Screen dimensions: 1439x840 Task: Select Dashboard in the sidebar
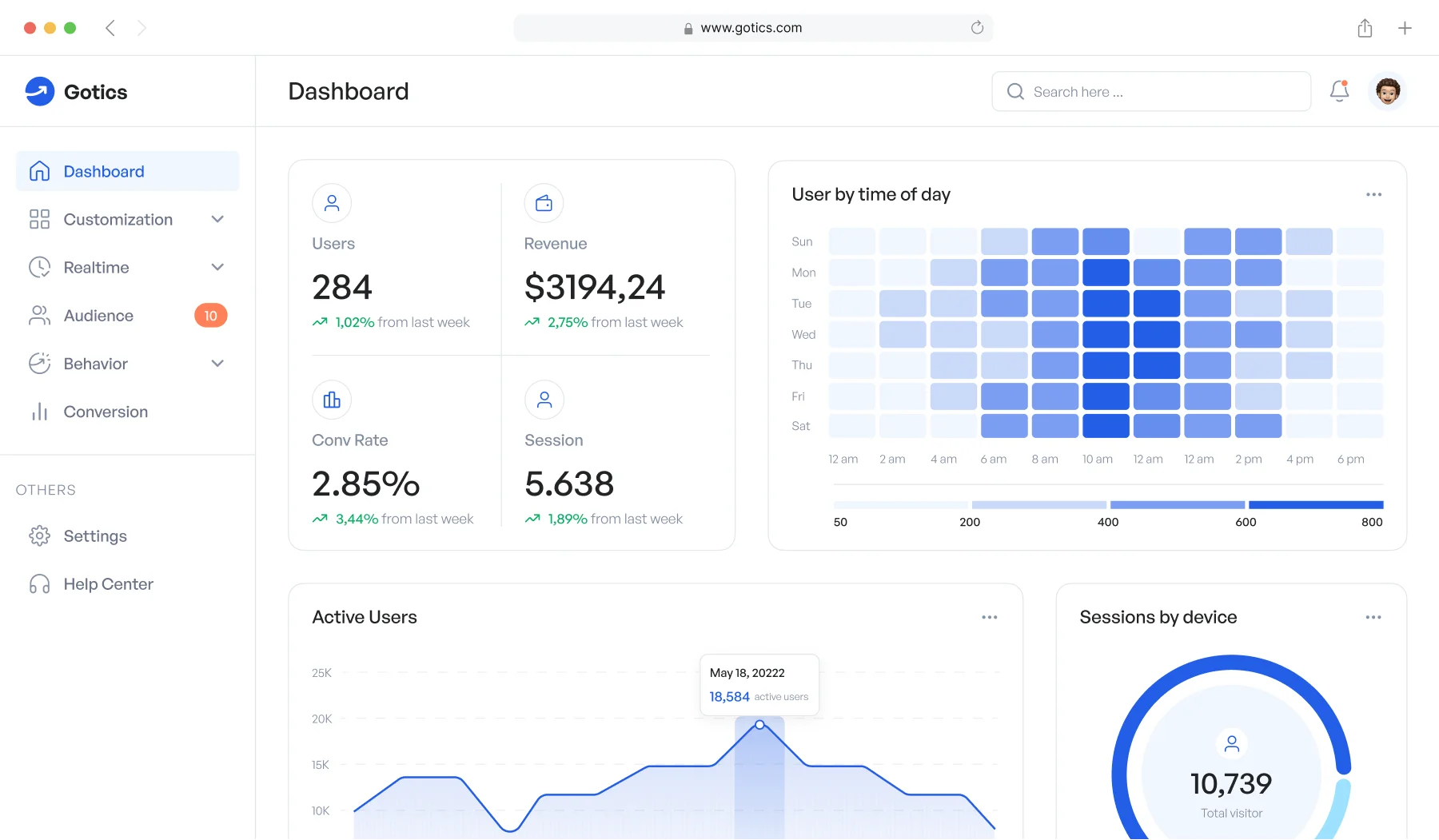point(104,172)
